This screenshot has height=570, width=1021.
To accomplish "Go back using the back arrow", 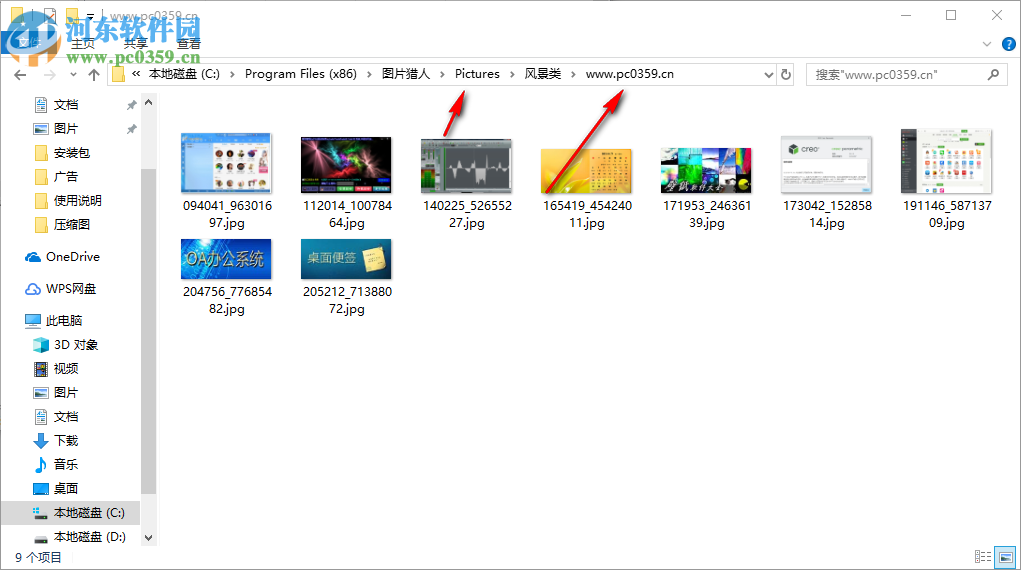I will pyautogui.click(x=20, y=75).
